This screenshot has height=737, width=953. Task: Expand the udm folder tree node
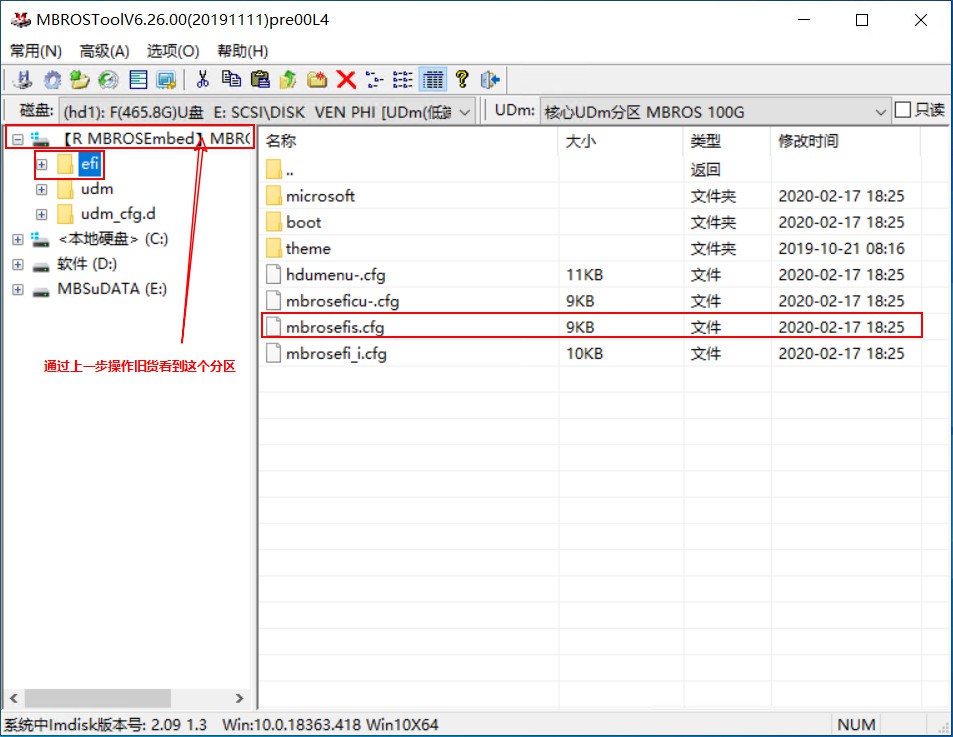(x=41, y=189)
